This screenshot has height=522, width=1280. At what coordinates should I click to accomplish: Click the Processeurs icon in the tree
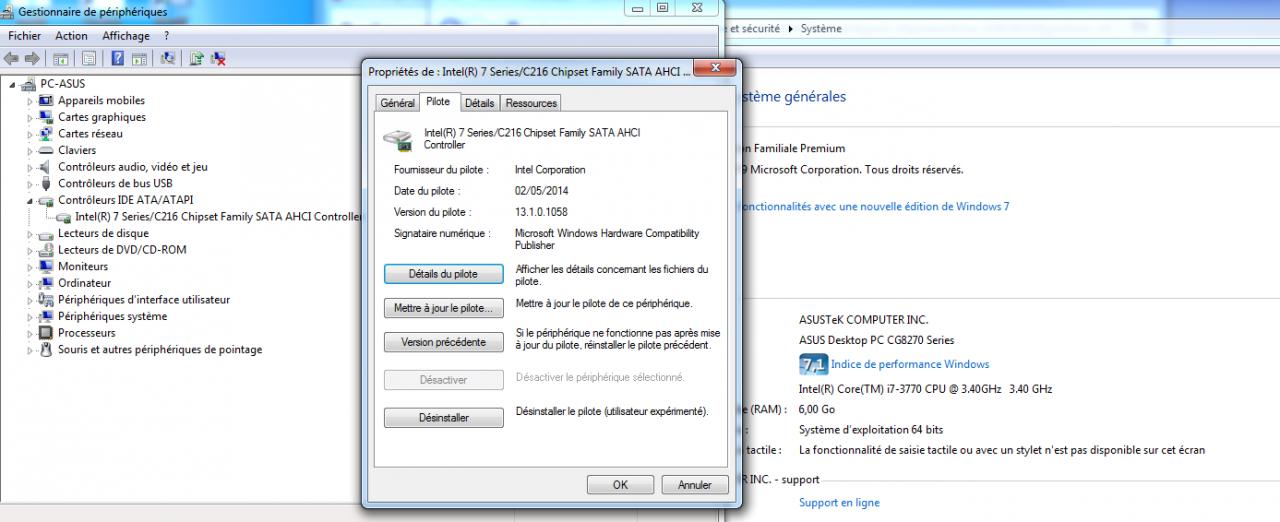[x=46, y=333]
